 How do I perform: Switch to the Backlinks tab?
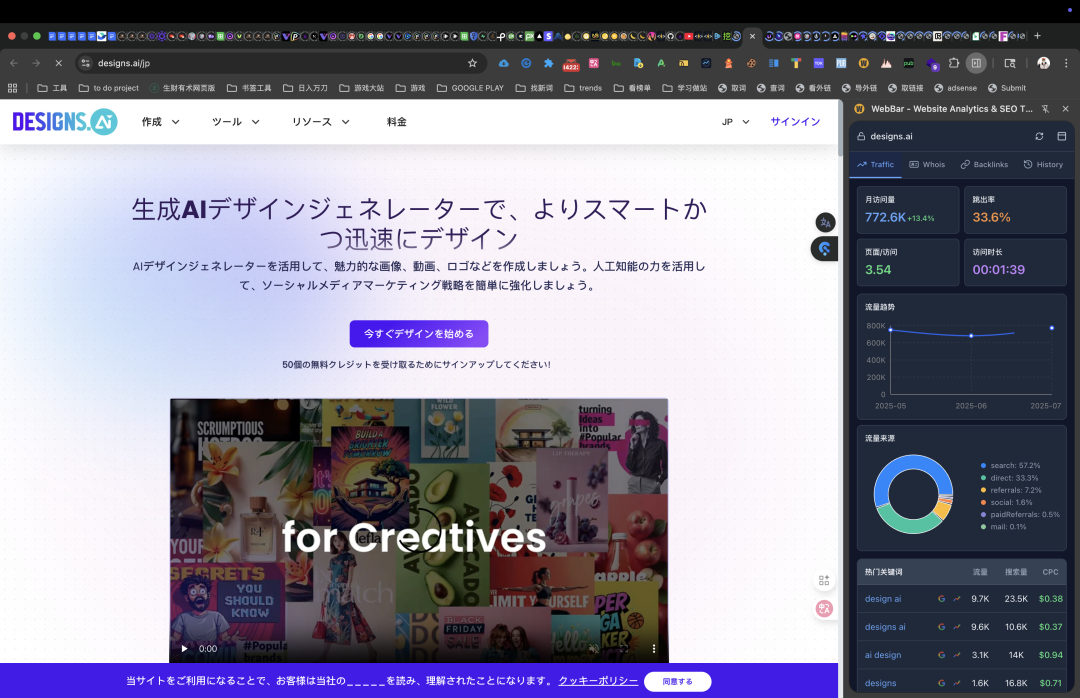[984, 165]
